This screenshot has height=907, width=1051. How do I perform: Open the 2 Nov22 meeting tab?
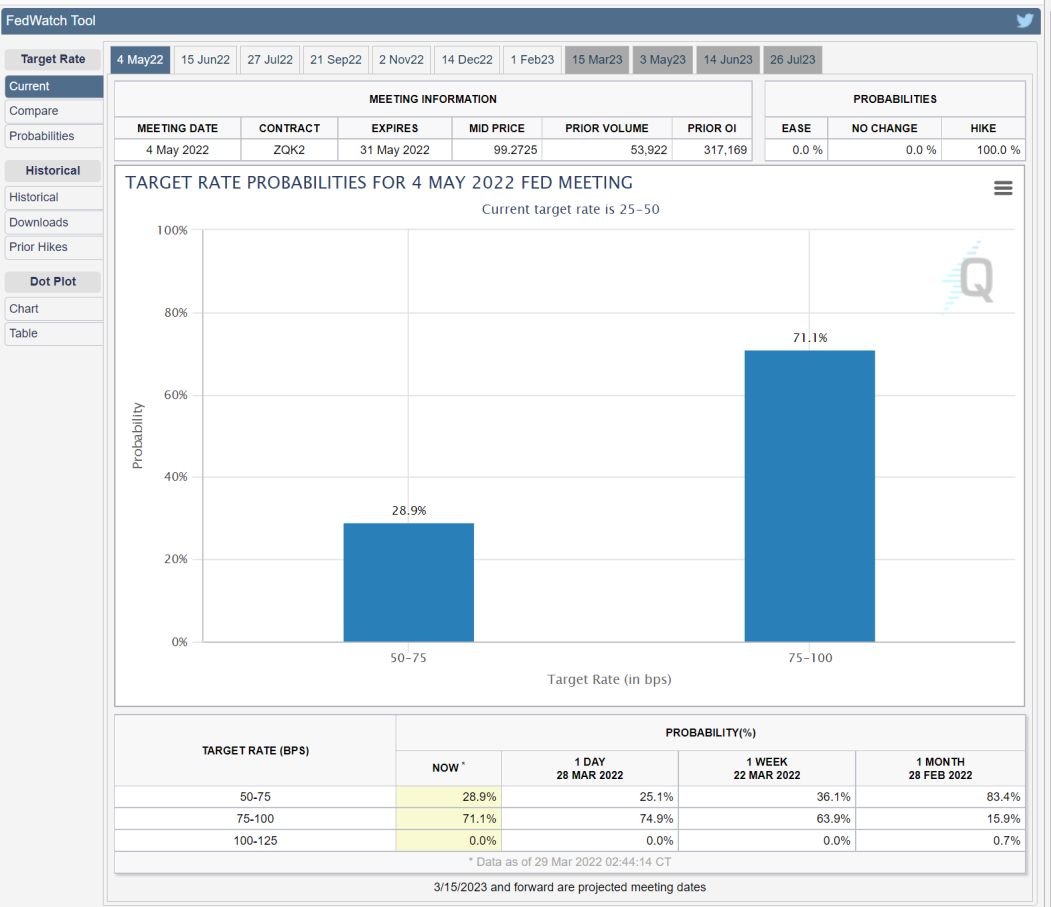click(401, 60)
